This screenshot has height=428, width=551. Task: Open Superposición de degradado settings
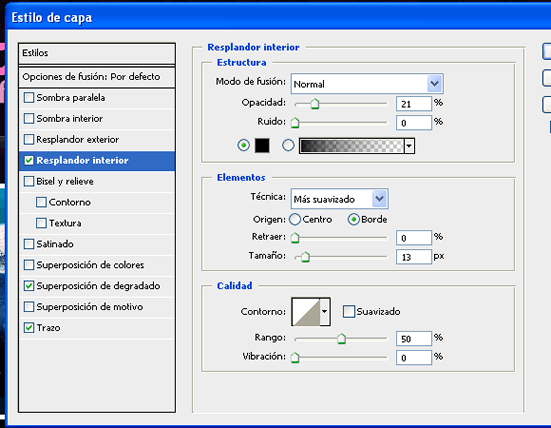tap(97, 286)
